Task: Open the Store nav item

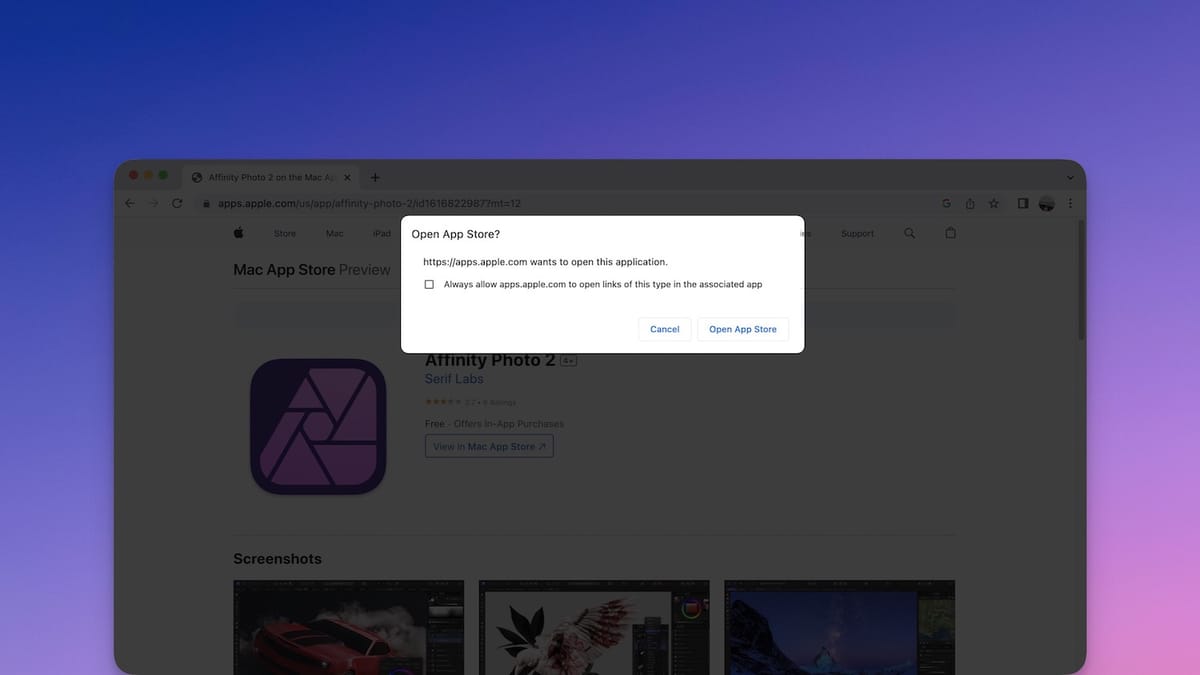Action: (285, 233)
